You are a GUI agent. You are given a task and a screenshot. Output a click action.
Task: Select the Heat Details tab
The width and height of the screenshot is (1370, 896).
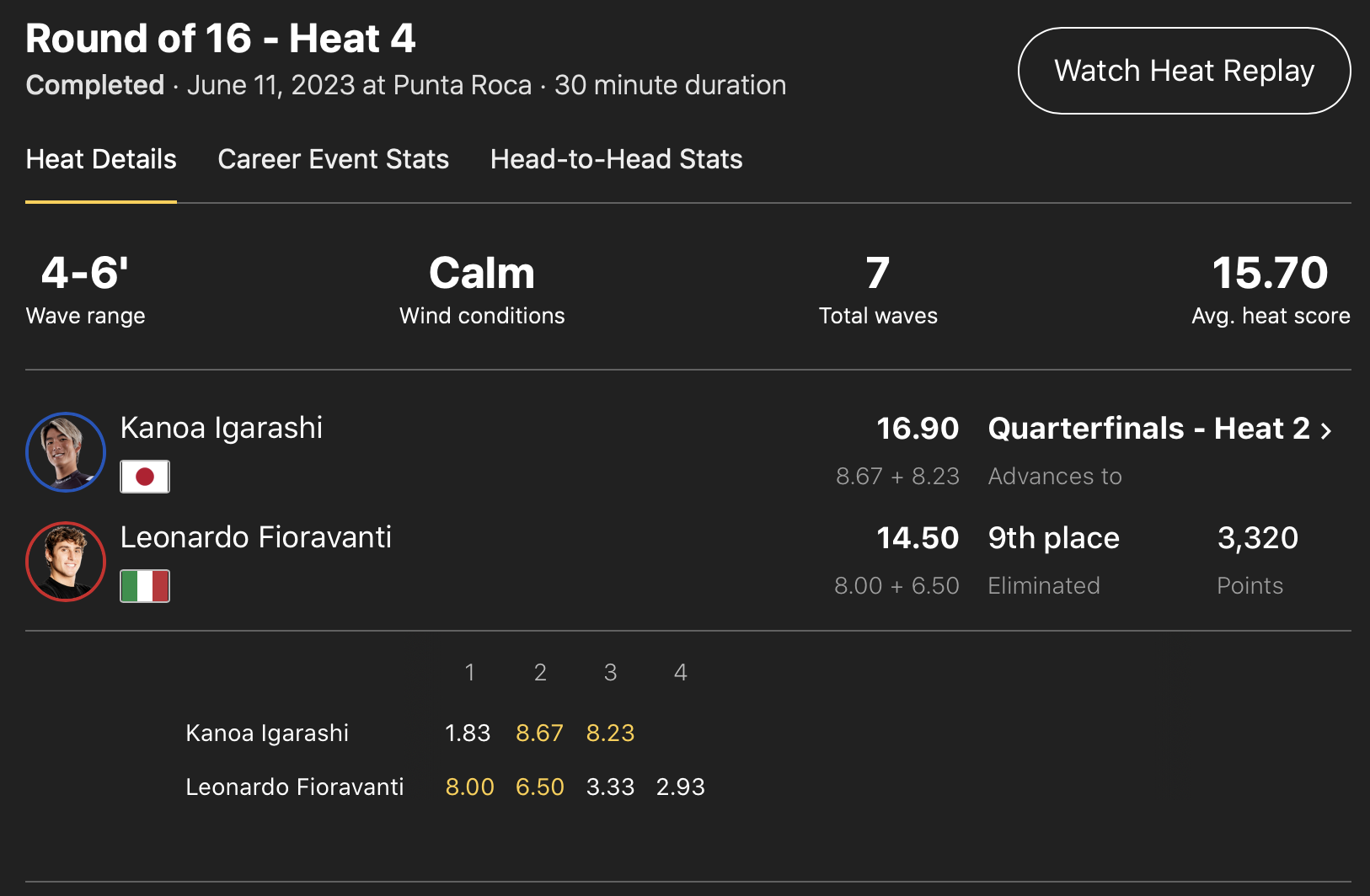pyautogui.click(x=101, y=159)
